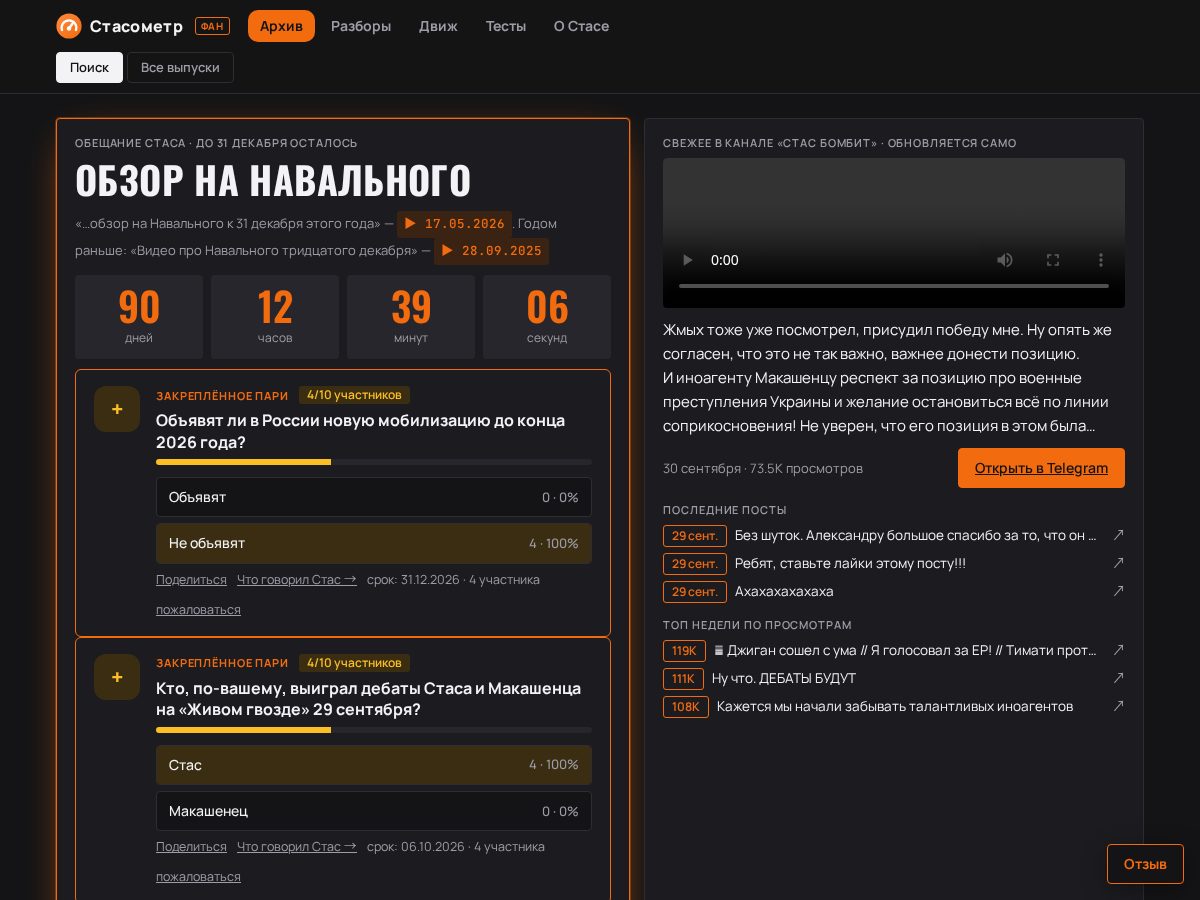Click the arrow icon next to ДЕБАТЫ БУДУТ post

point(1118,678)
